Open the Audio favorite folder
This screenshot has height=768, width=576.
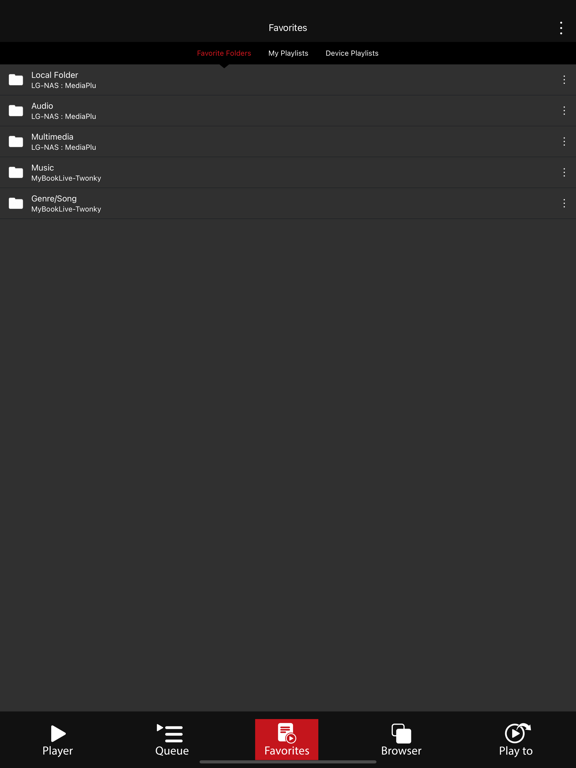(x=288, y=111)
